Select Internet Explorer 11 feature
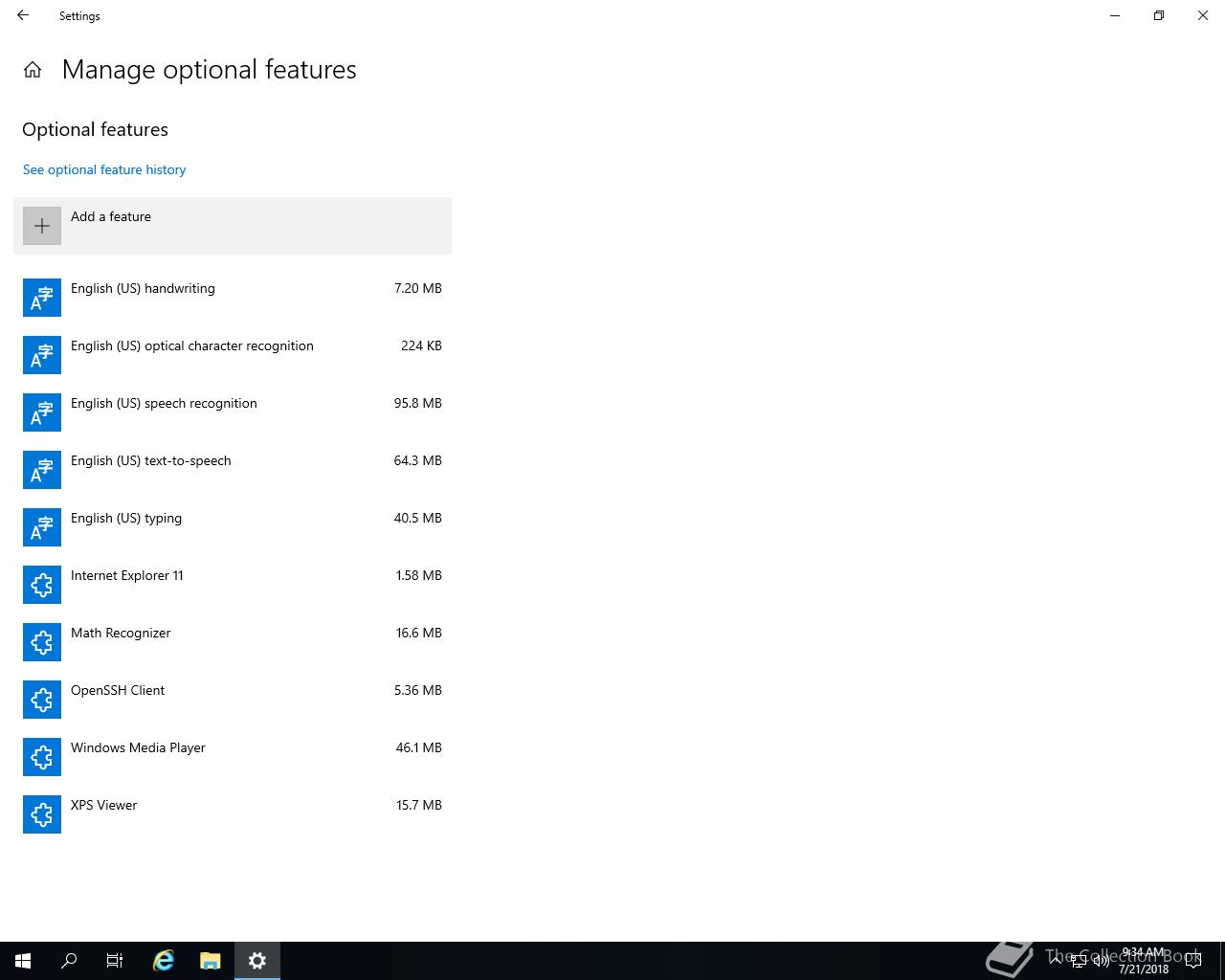Viewport: 1225px width, 980px height. (233, 585)
